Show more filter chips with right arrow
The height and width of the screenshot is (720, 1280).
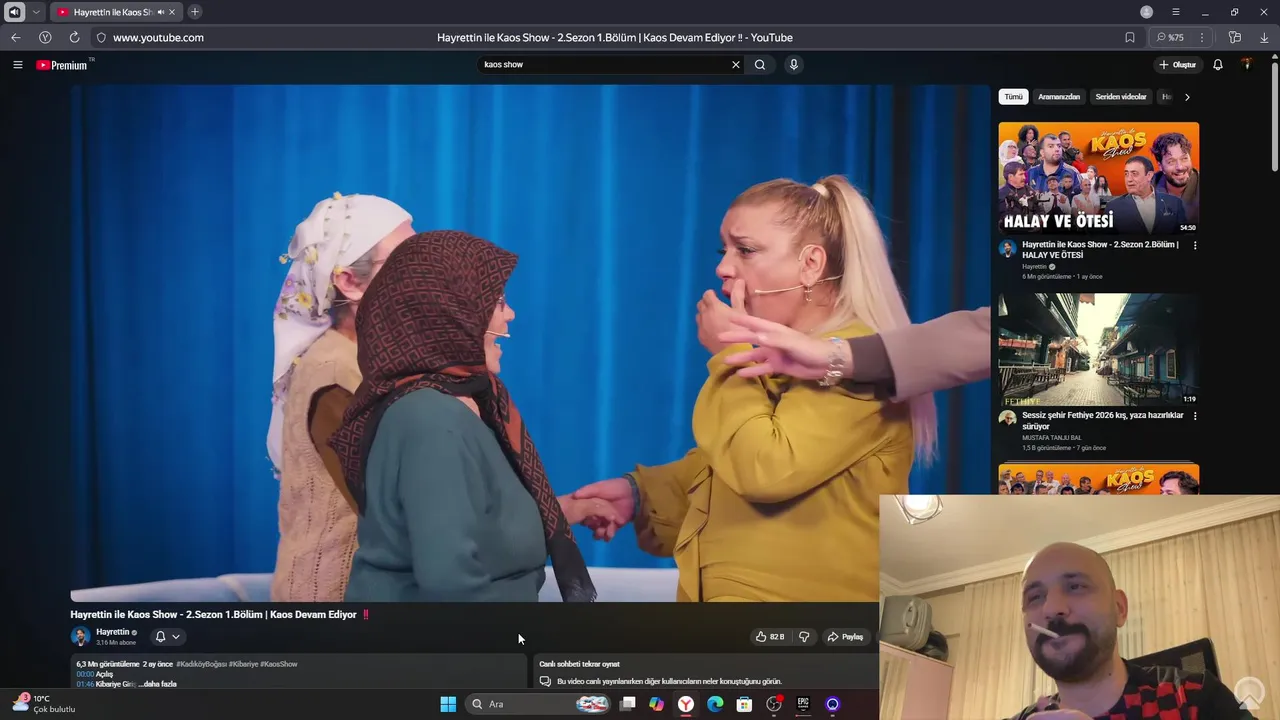(1187, 97)
